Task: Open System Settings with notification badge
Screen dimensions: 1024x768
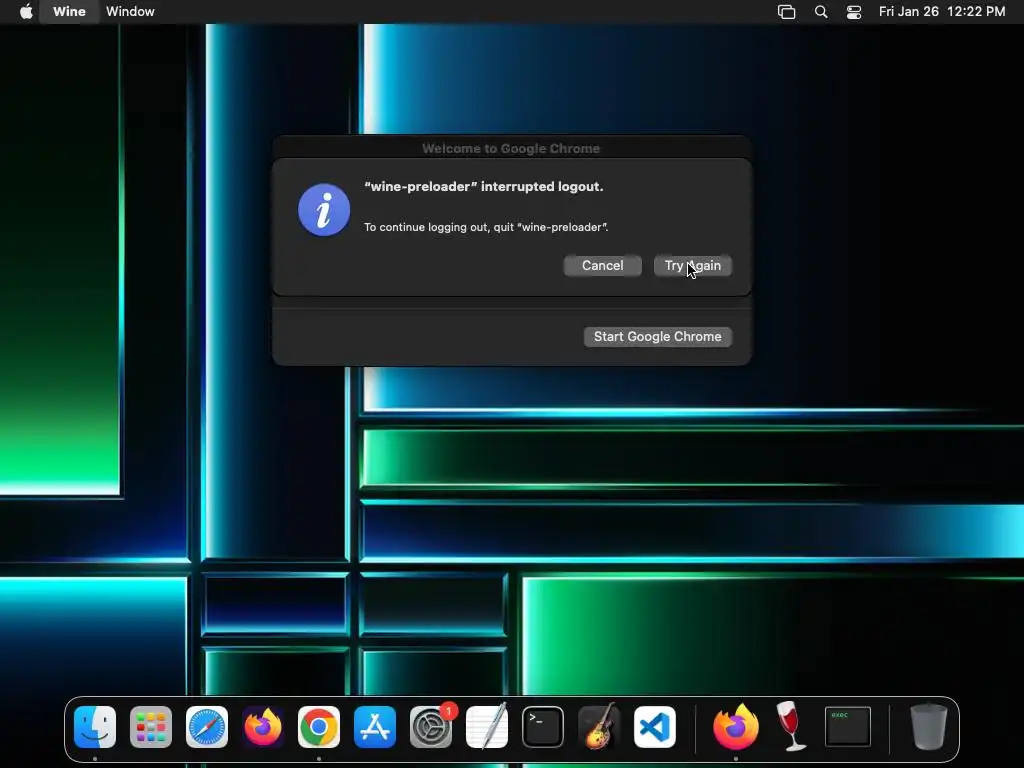Action: [x=431, y=727]
